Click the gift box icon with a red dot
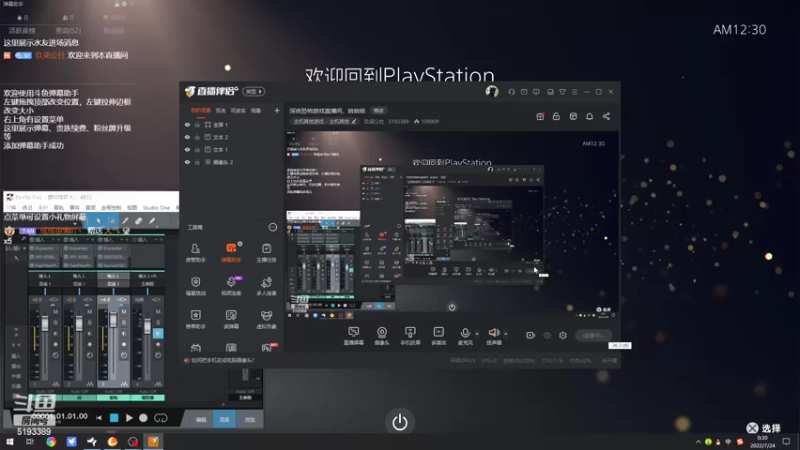This screenshot has width=800, height=450. [540, 116]
